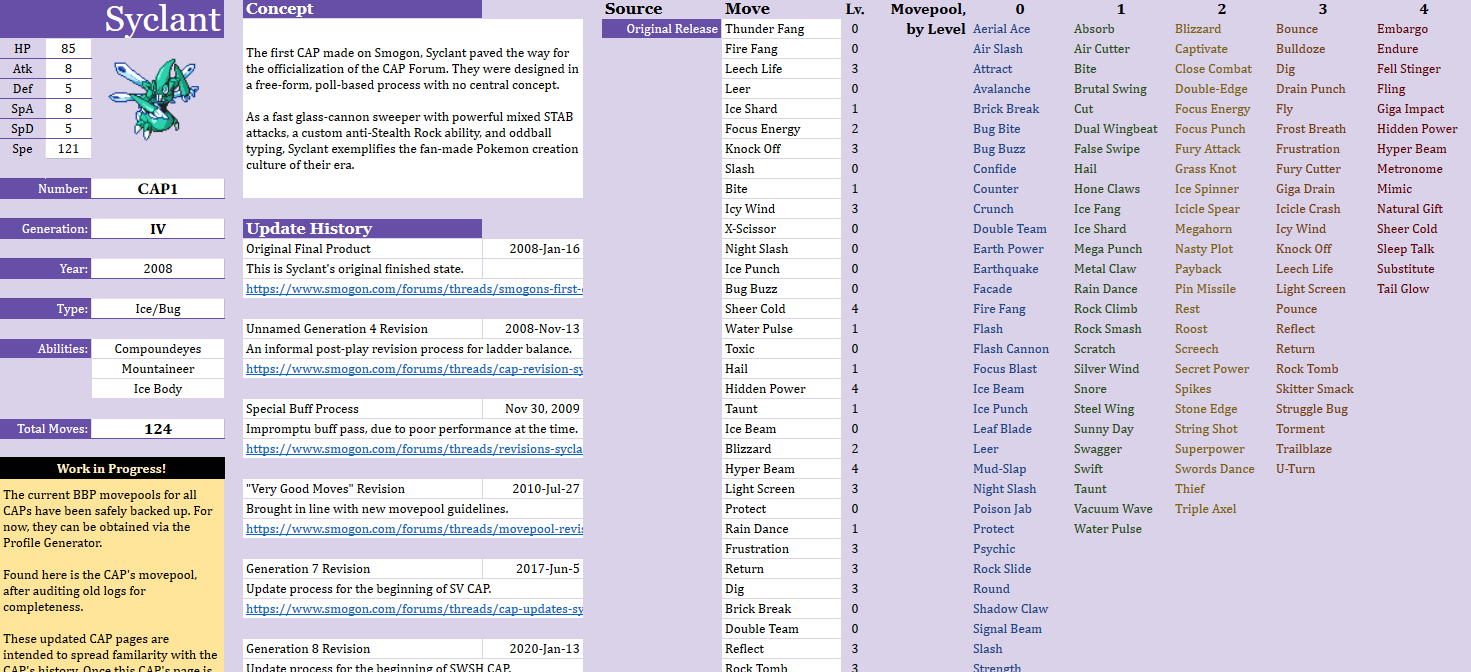Viewport: 1471px width, 672px height.
Task: Select the date 2008-Jan-16
Action: tap(533, 249)
